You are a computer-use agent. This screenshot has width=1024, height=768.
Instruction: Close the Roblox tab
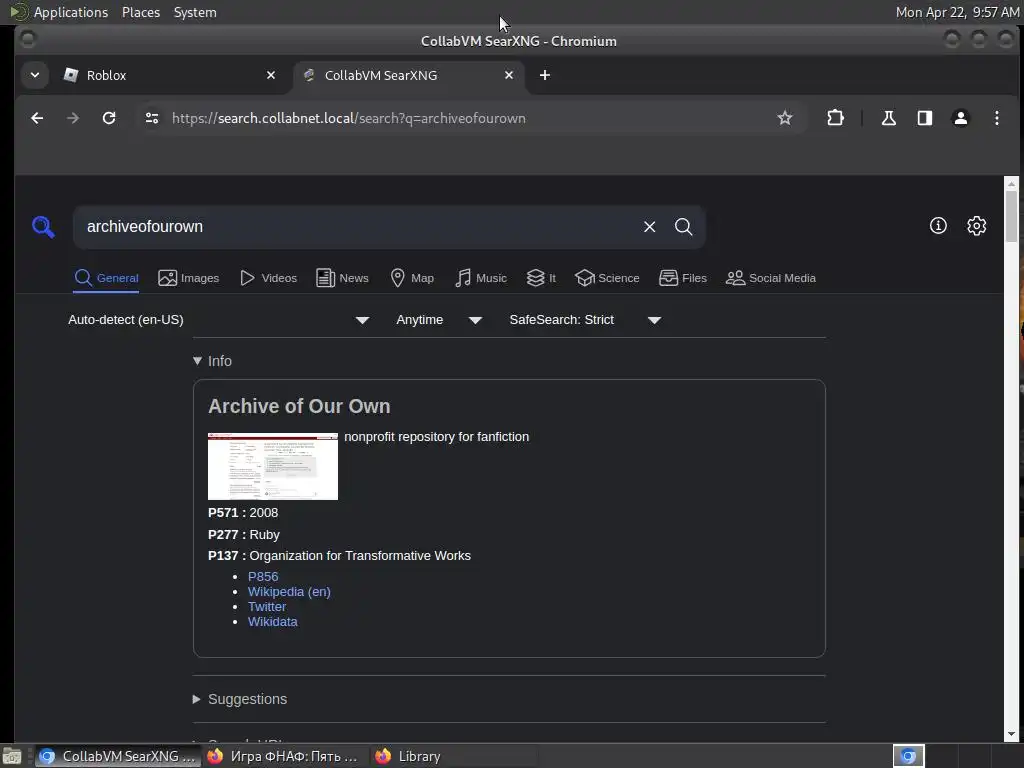click(270, 75)
